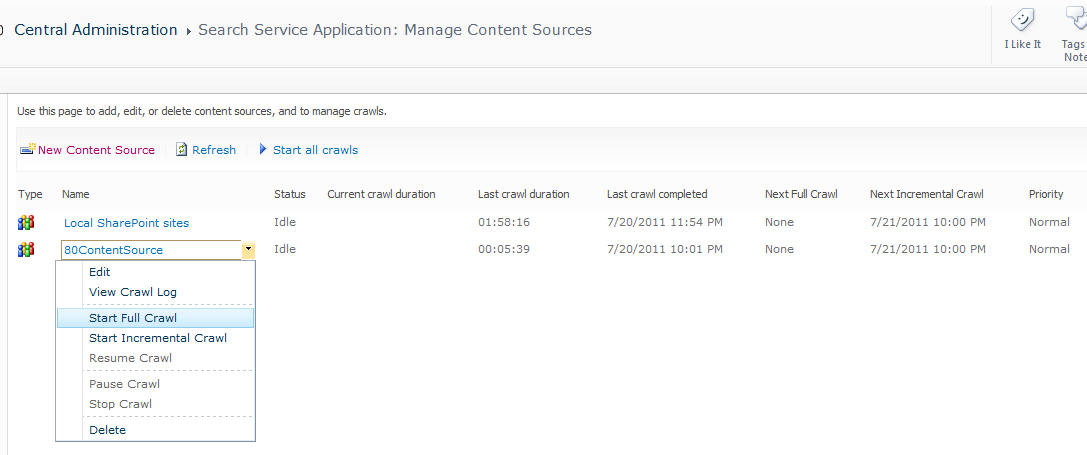Click Next Incremental Crawl time for Local SharePoint sites
The height and width of the screenshot is (455, 1087).
[928, 222]
